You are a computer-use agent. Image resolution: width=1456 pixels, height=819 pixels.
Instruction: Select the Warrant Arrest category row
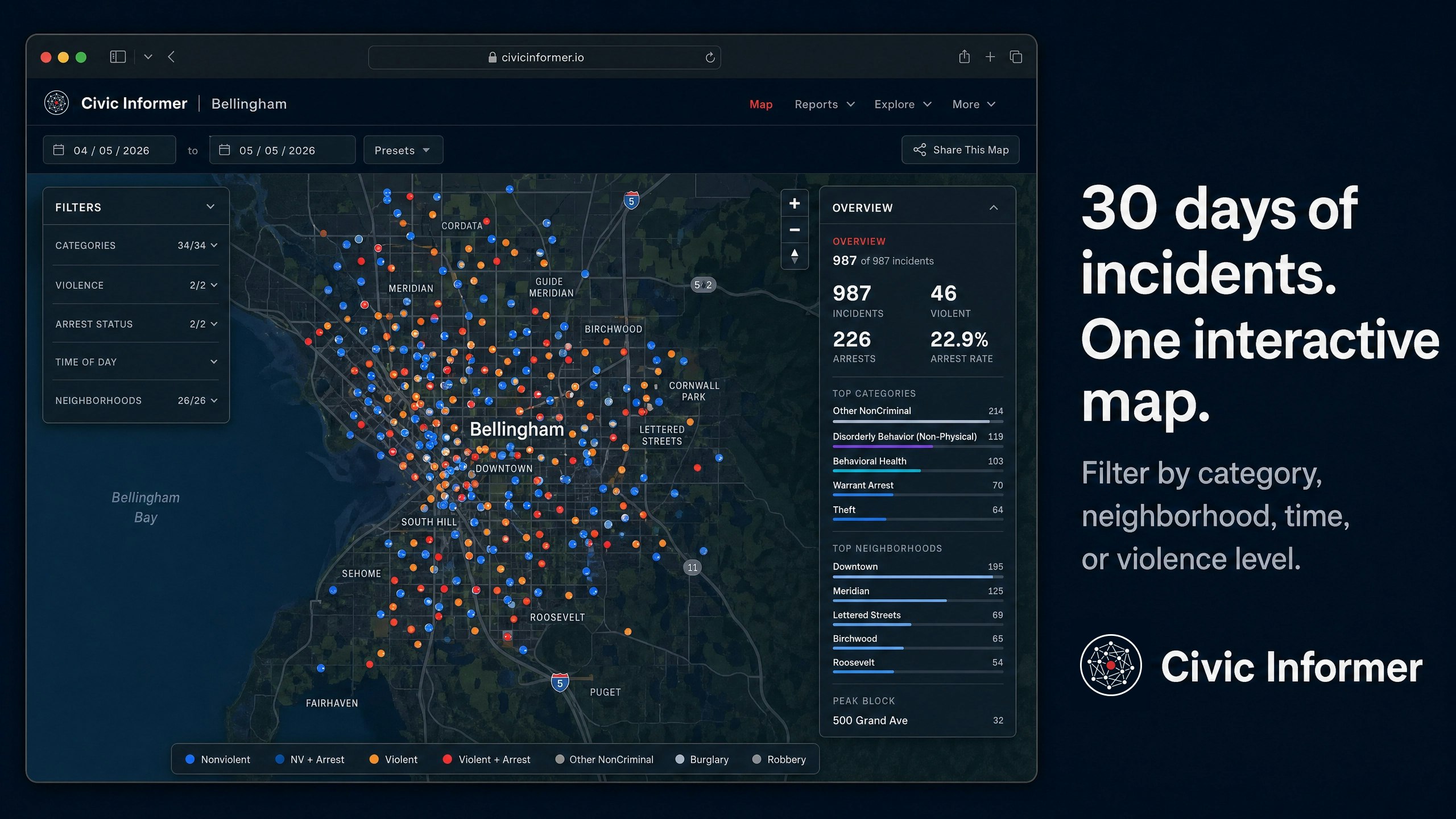tap(917, 489)
